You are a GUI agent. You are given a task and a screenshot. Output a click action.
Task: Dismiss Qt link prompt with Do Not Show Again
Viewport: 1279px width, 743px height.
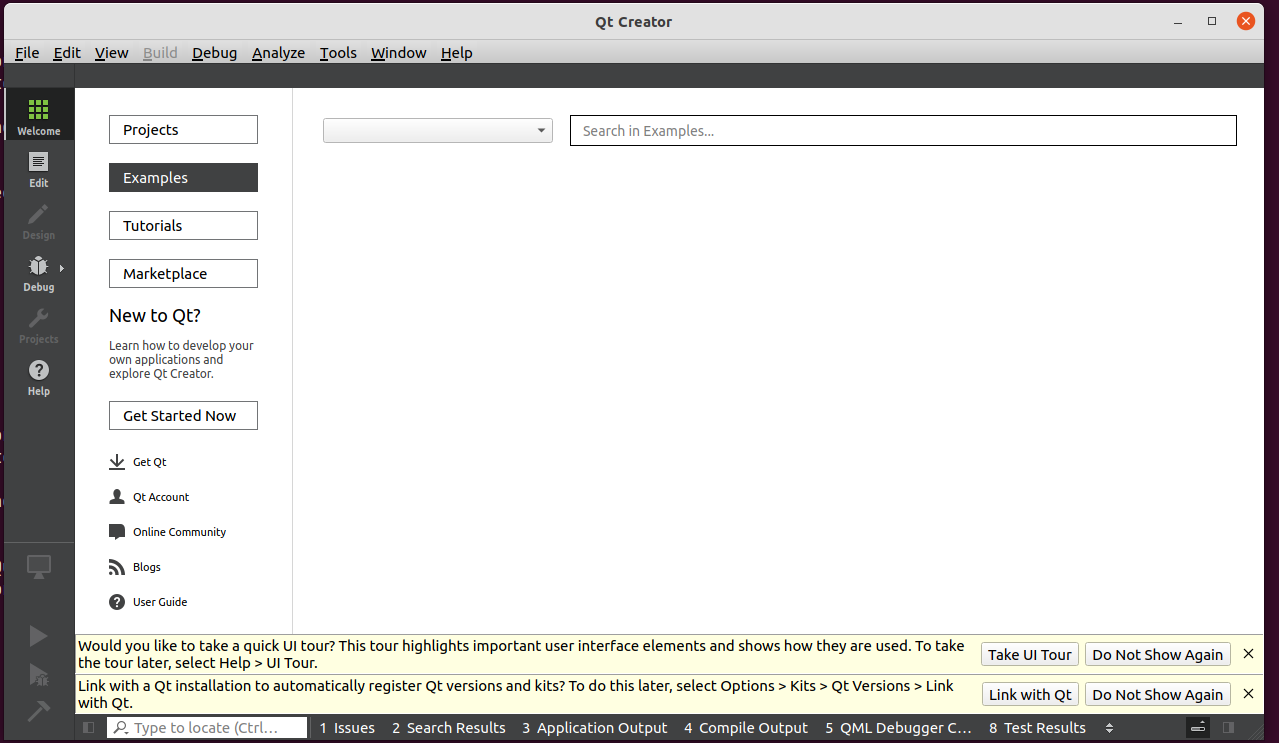(x=1157, y=695)
